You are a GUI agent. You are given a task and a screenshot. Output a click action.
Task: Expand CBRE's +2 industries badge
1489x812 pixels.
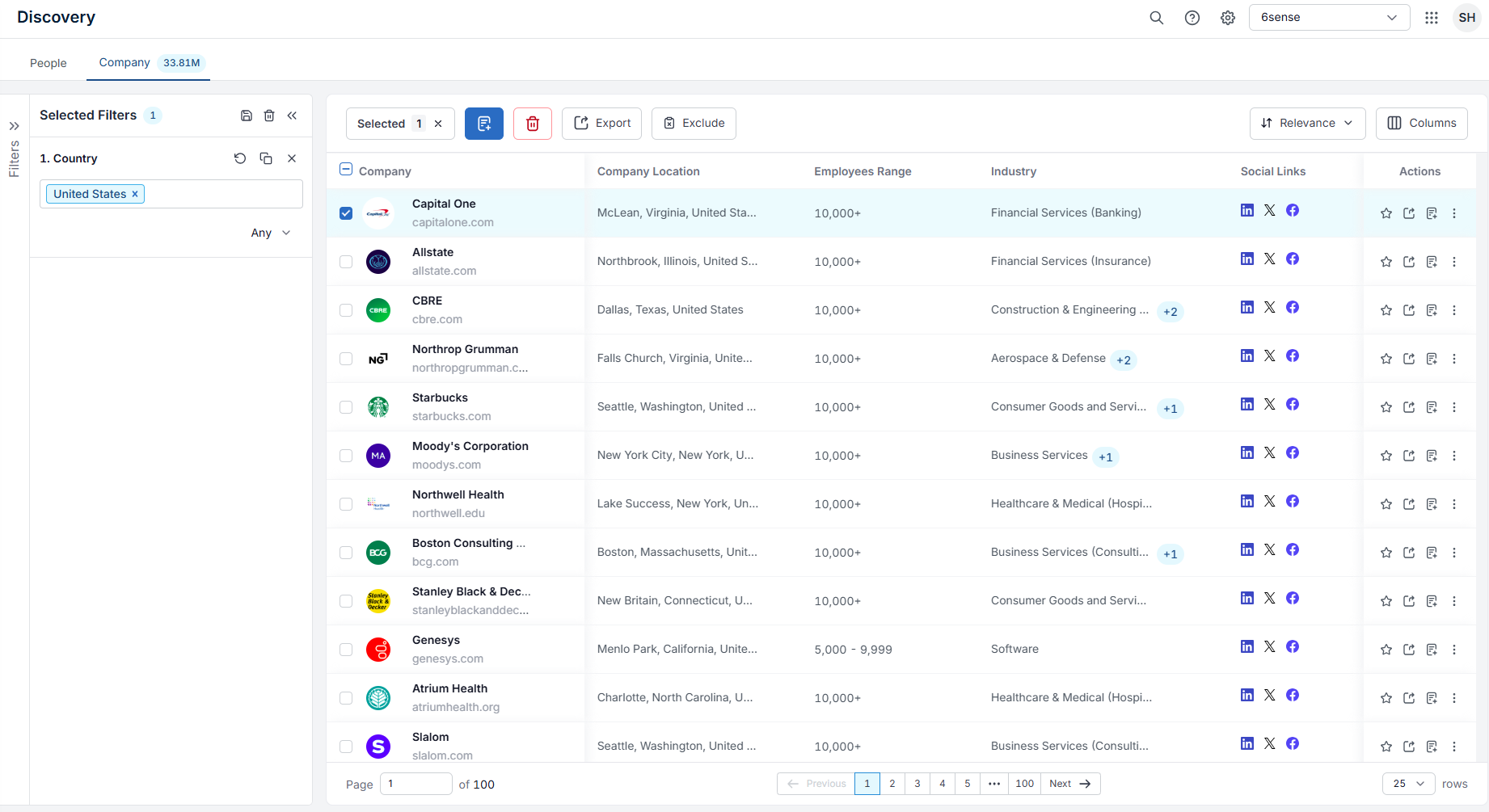1171,312
